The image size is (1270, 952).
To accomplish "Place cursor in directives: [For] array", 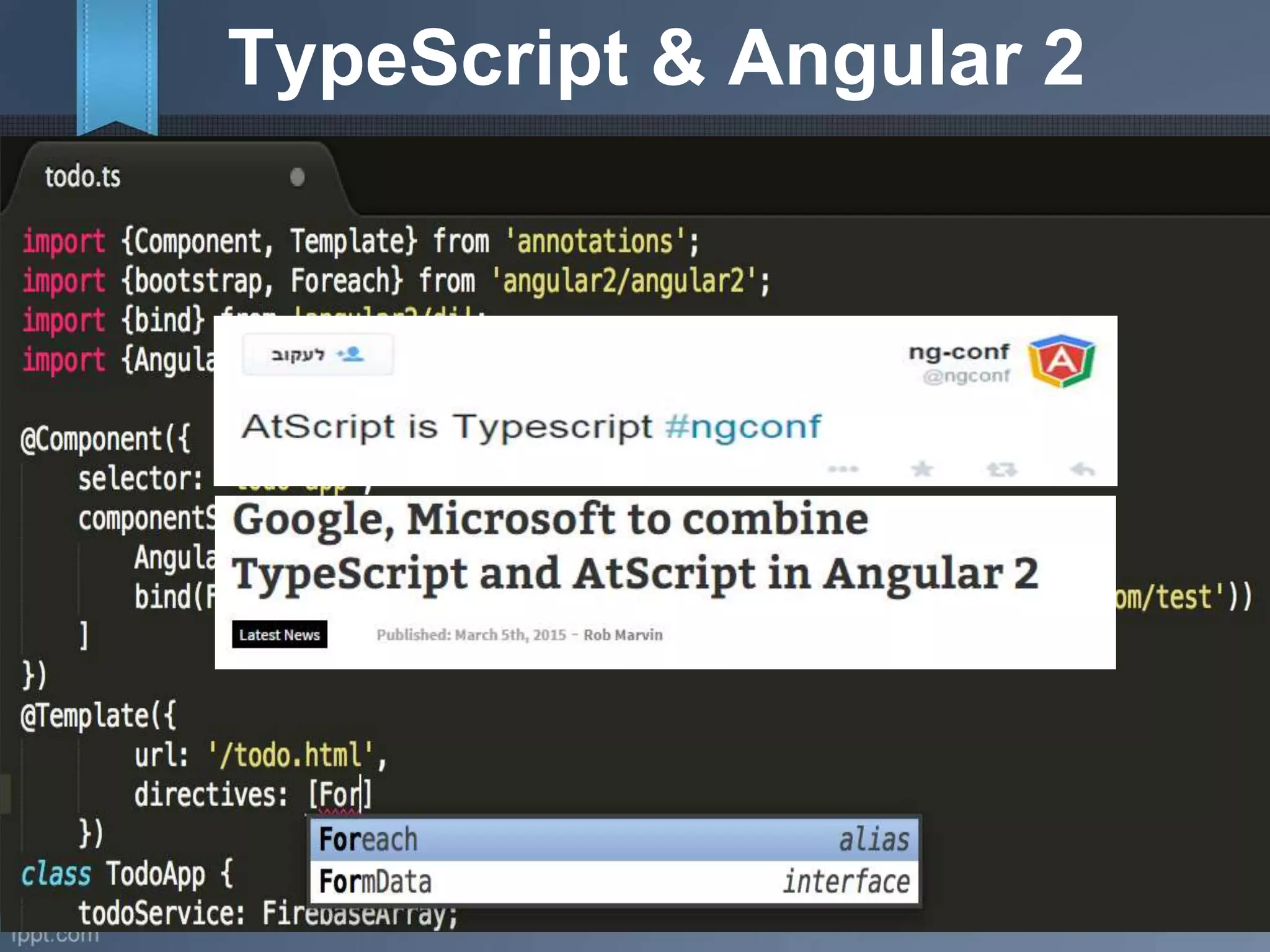I will pyautogui.click(x=340, y=795).
